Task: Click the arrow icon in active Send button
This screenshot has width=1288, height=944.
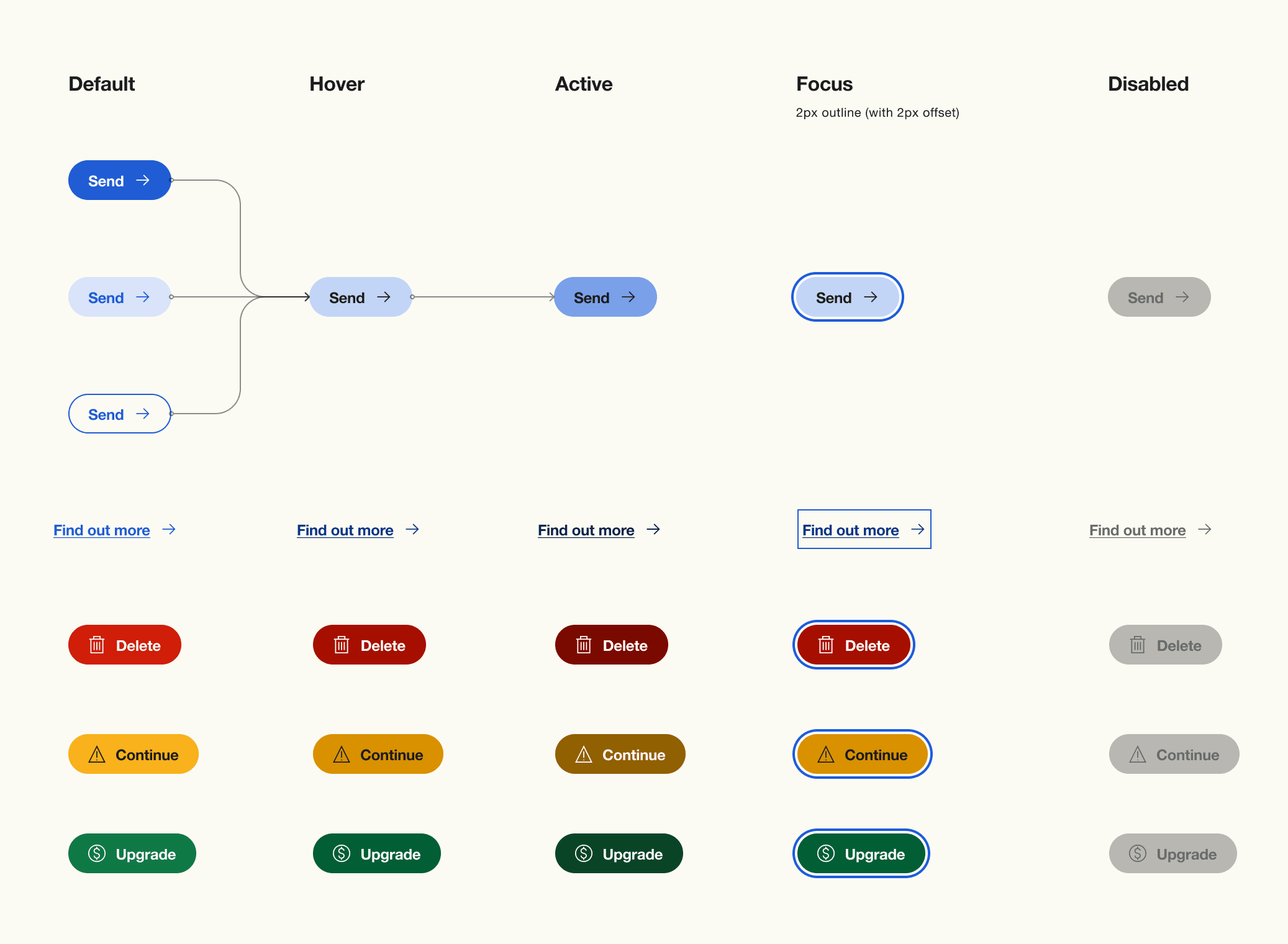Action: coord(628,297)
